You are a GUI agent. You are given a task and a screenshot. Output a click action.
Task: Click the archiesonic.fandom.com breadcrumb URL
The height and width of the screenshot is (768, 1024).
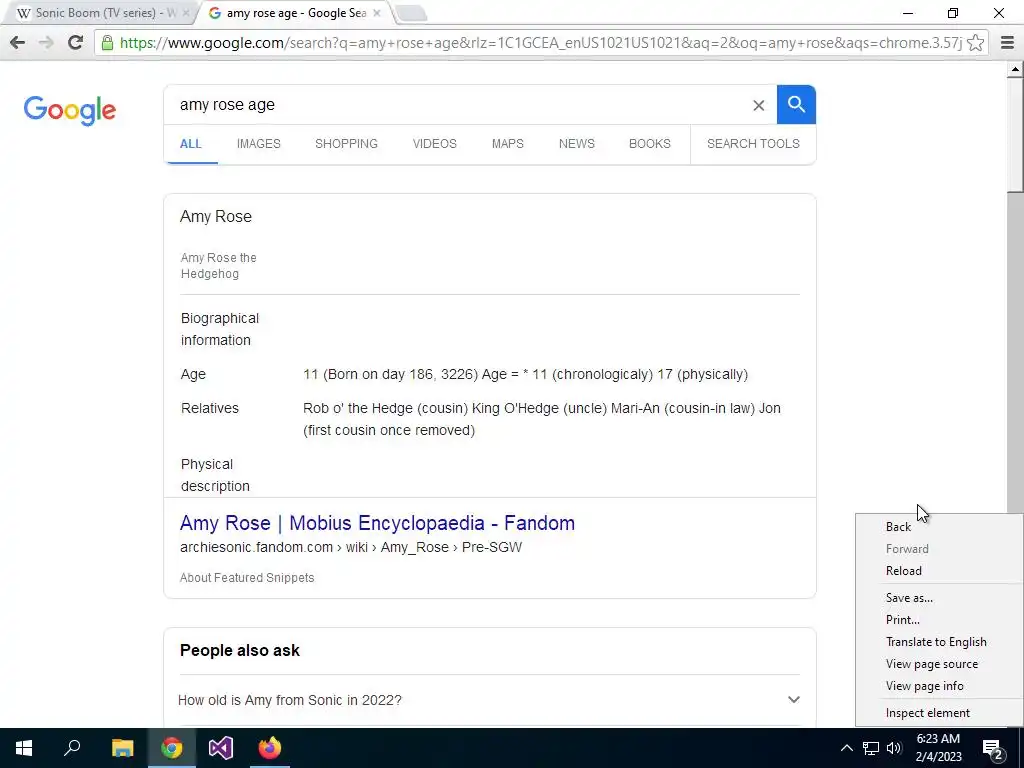351,547
